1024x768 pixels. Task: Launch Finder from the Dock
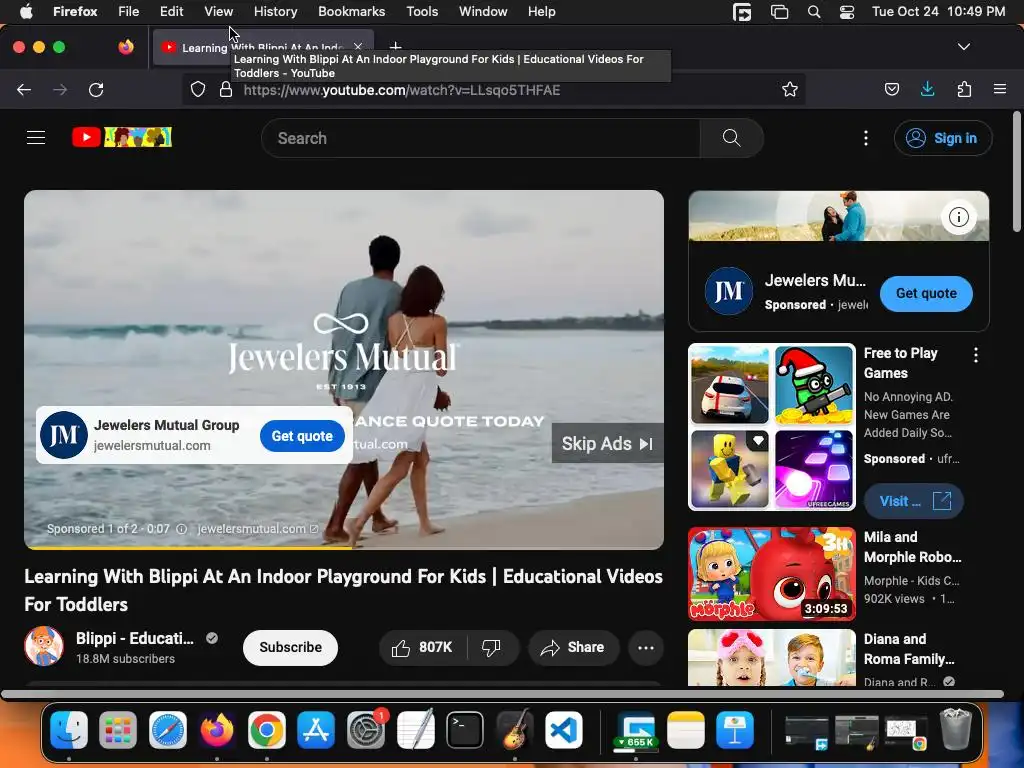(69, 729)
